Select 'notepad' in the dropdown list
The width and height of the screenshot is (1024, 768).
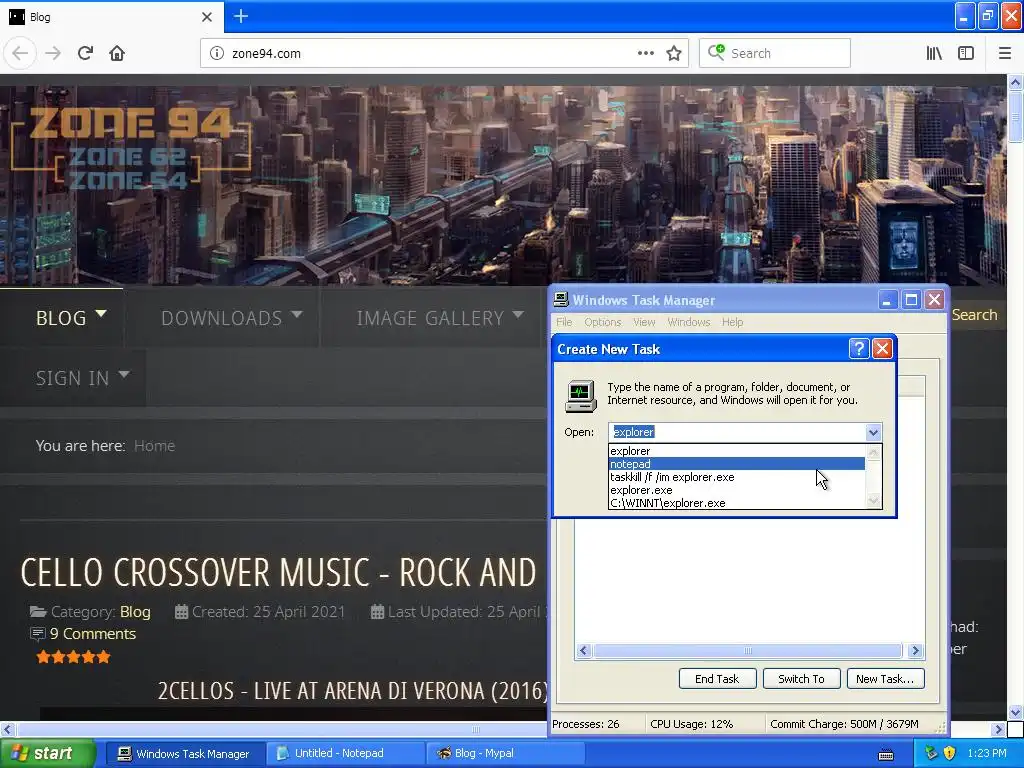coord(736,464)
